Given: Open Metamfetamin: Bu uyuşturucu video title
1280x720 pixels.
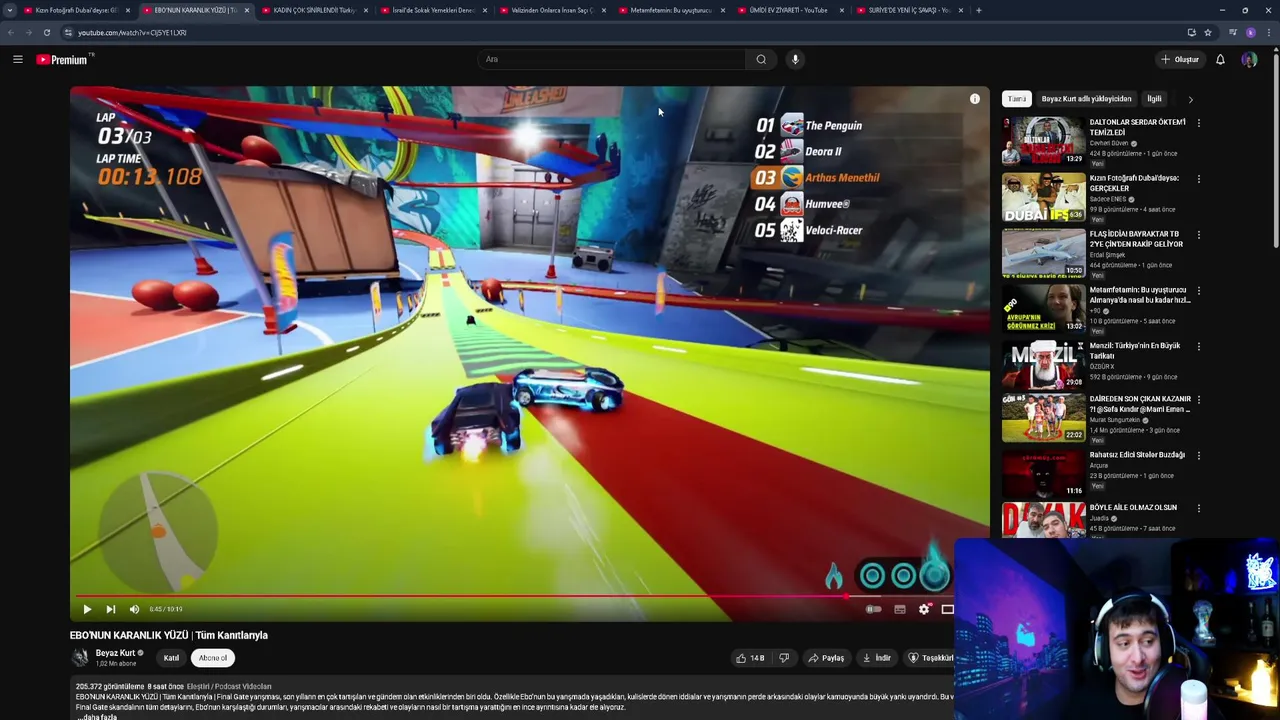Looking at the screenshot, I should tap(1139, 295).
